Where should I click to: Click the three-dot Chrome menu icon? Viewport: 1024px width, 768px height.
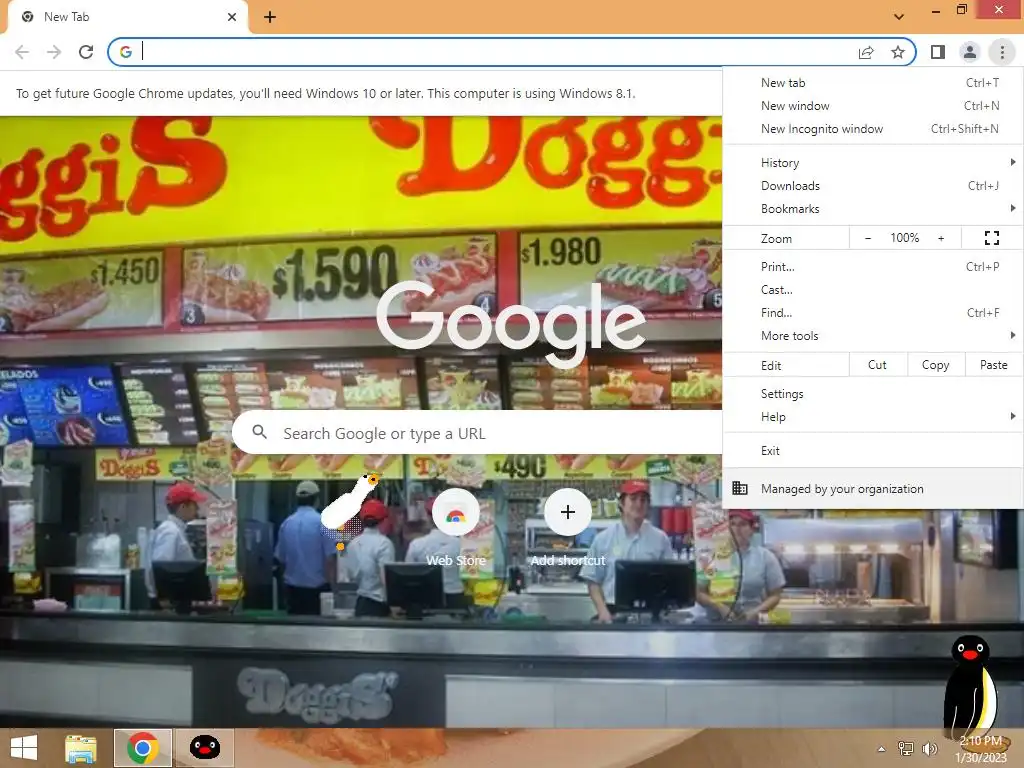click(x=1002, y=52)
